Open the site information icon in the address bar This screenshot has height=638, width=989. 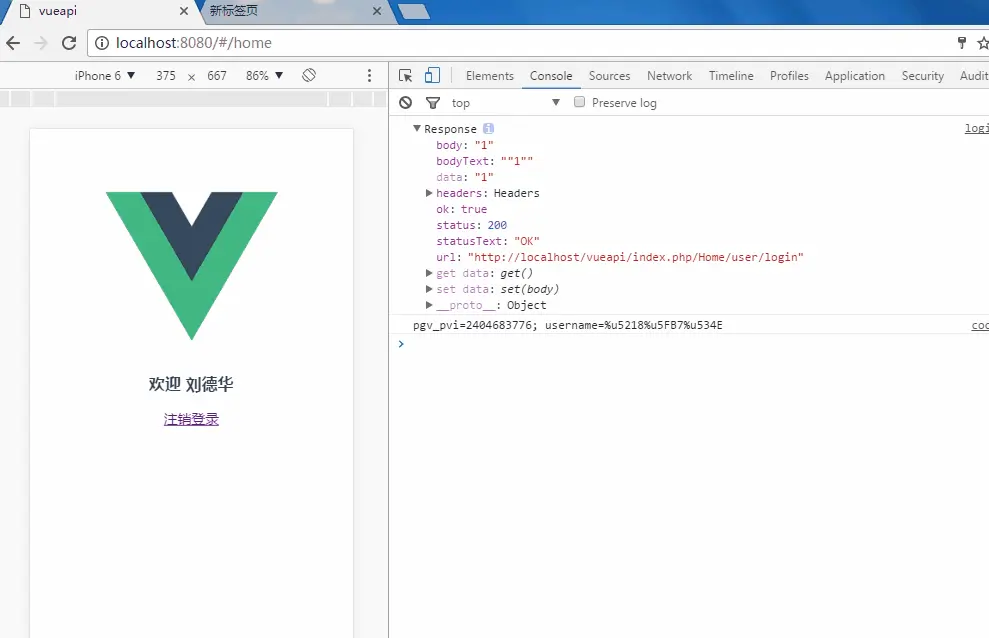click(102, 43)
